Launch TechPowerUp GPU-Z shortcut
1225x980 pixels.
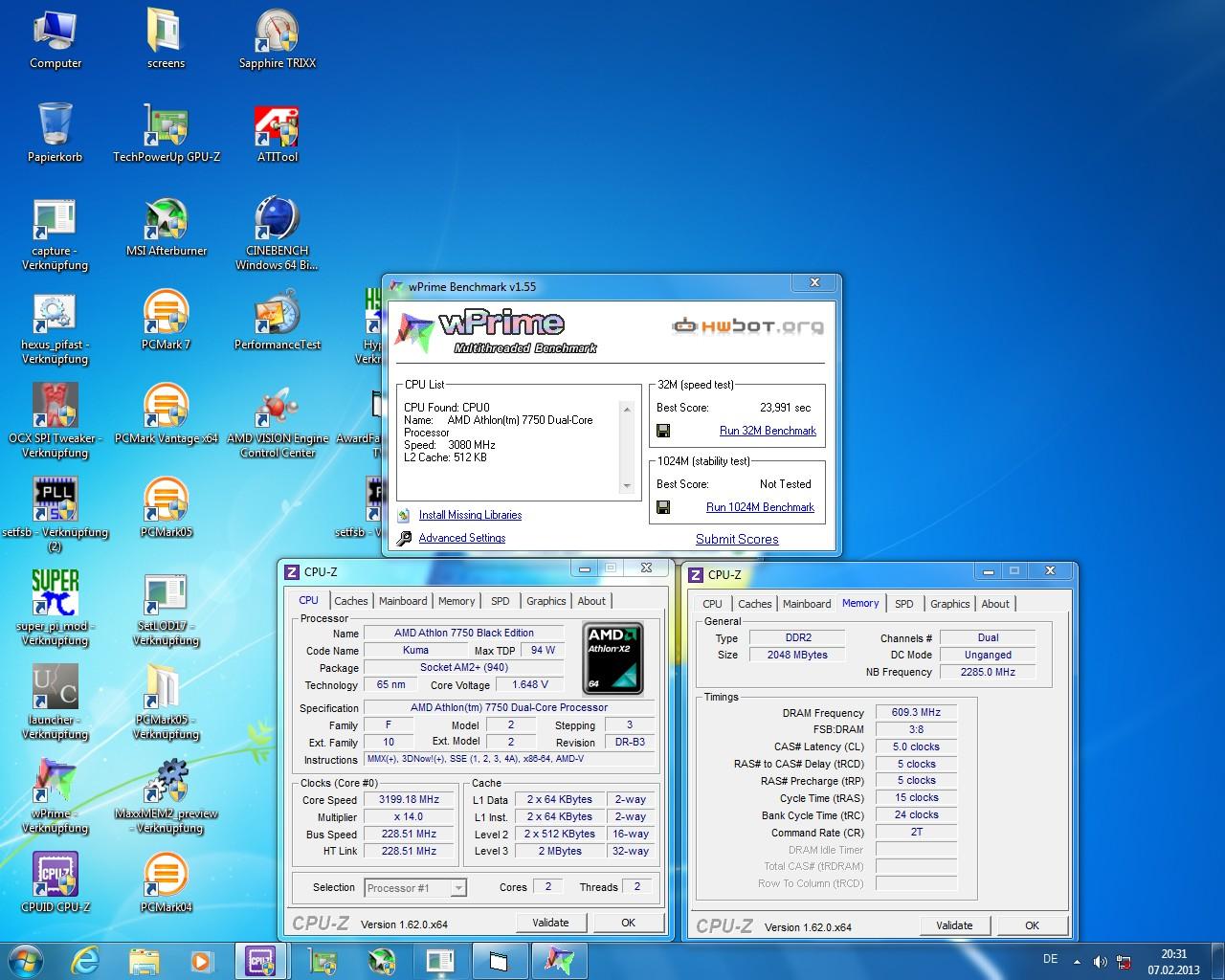[x=167, y=132]
